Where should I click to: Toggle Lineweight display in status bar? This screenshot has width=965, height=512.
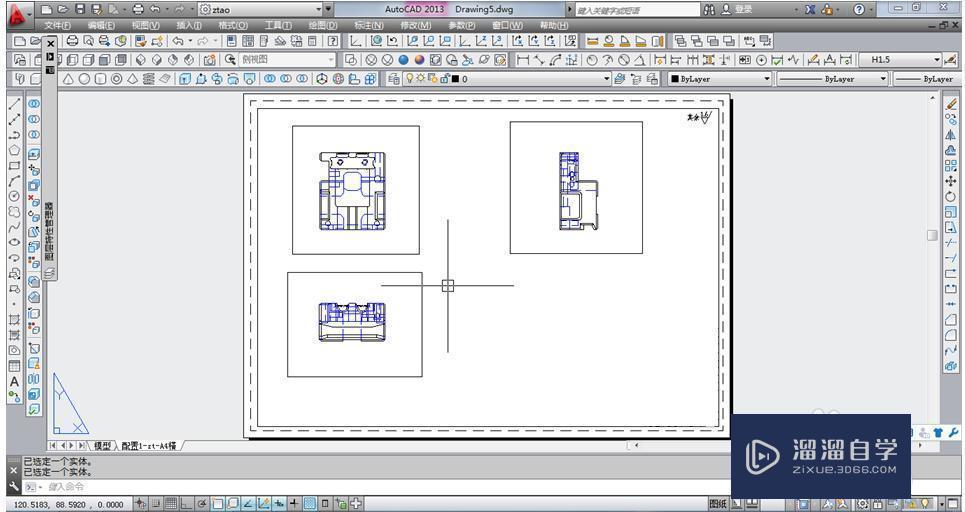294,503
